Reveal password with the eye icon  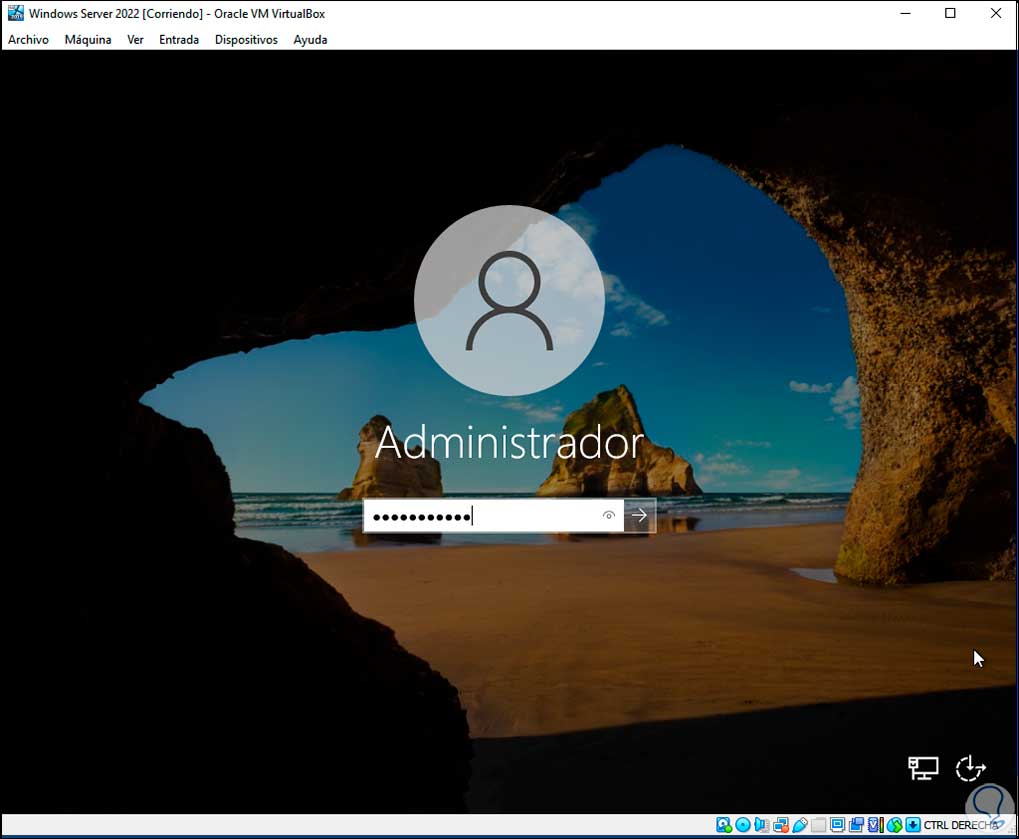(x=609, y=515)
